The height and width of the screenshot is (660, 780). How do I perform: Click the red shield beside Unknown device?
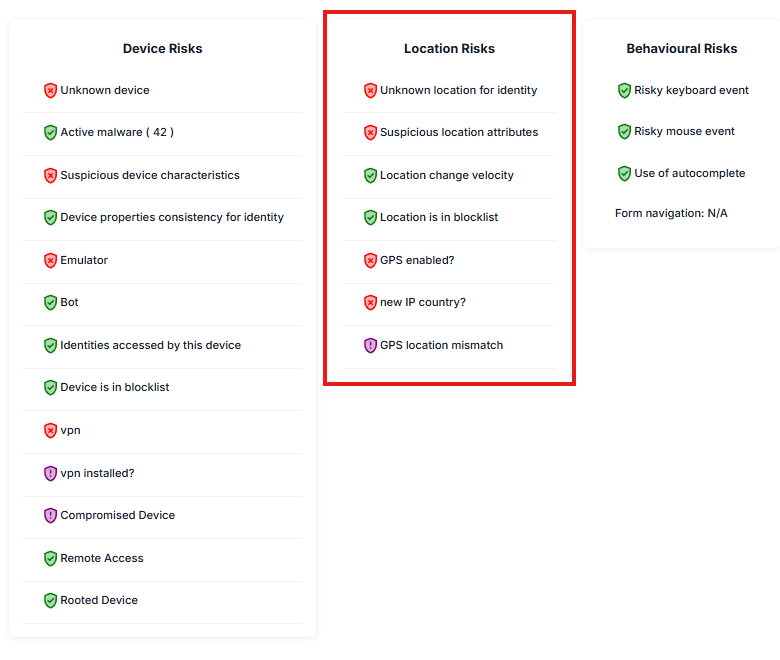pos(50,91)
